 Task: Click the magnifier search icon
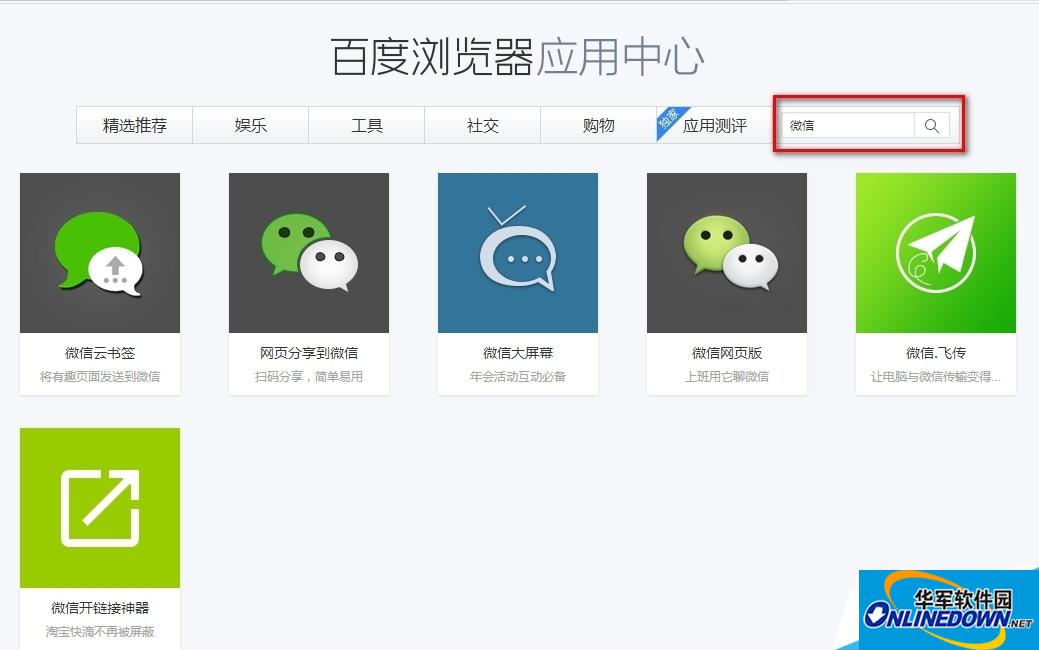pyautogui.click(x=932, y=125)
